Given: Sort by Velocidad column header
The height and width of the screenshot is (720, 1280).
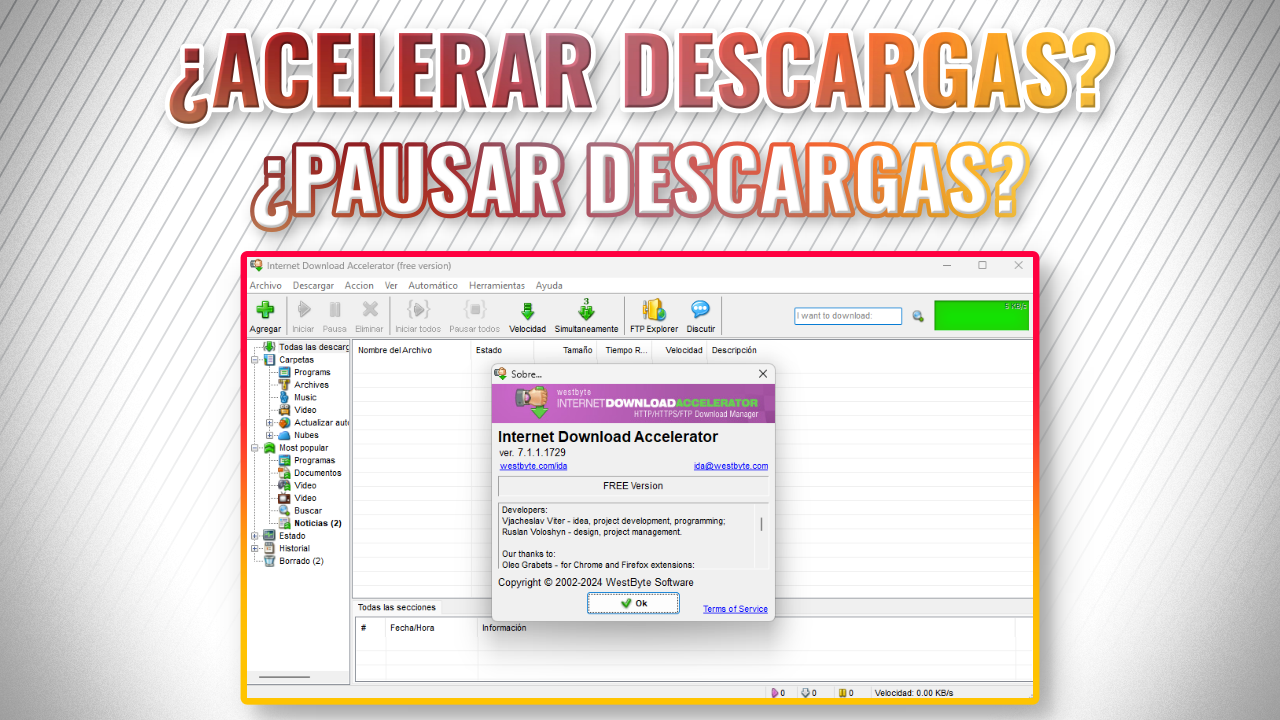Looking at the screenshot, I should point(681,350).
